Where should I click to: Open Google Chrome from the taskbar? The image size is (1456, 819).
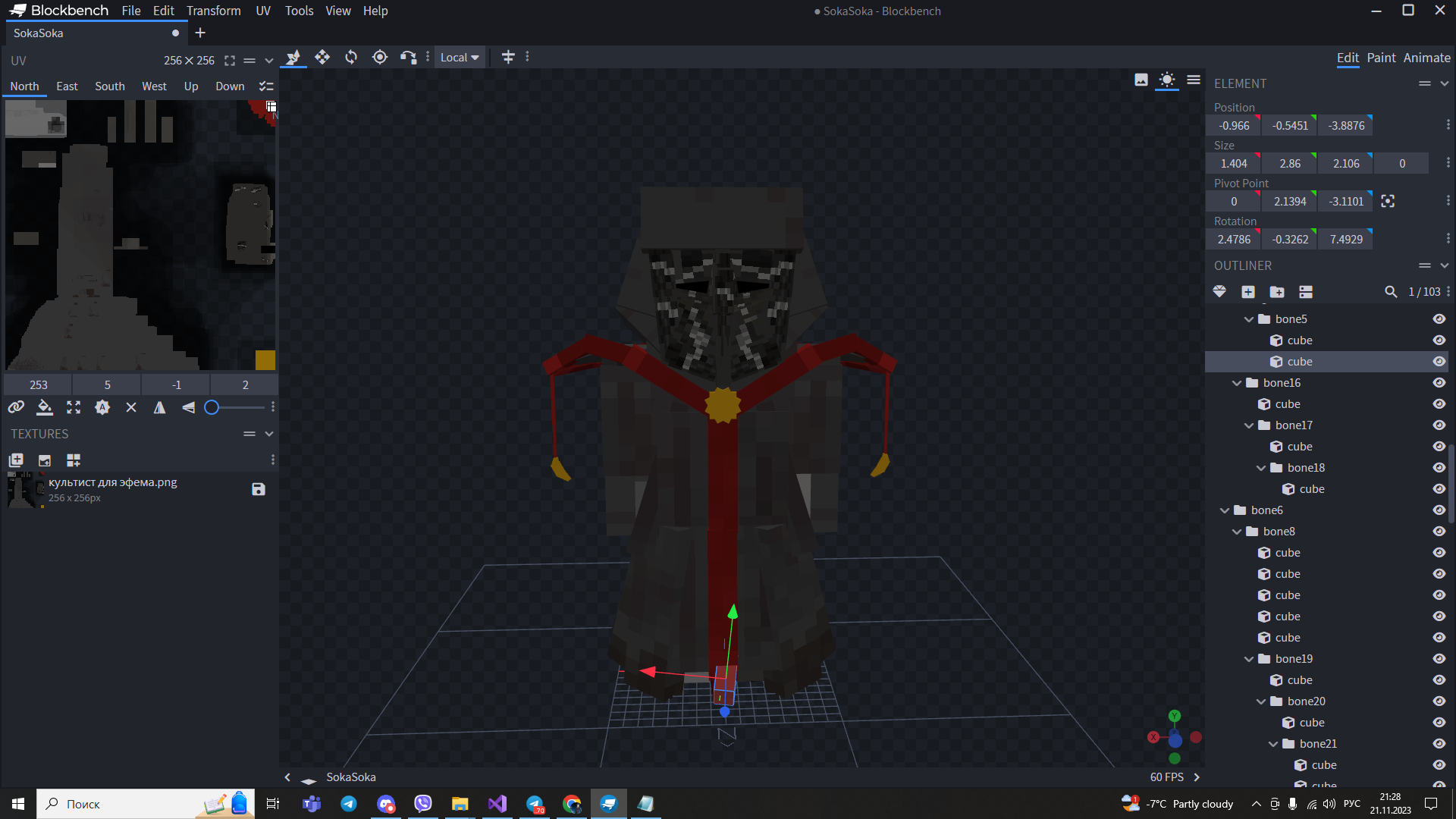pyautogui.click(x=572, y=804)
